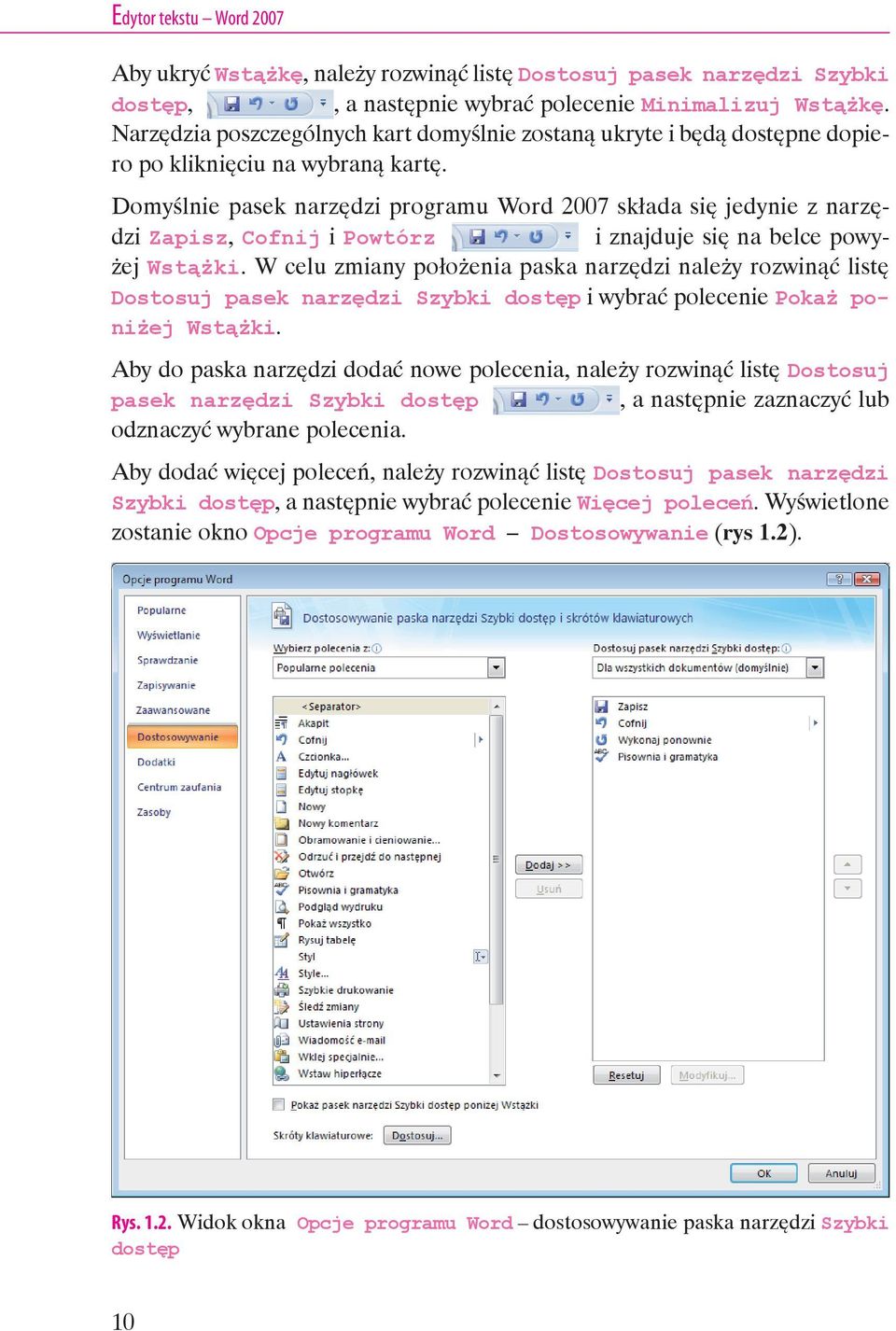Click the Usuń button
Screen dimensions: 896x1331
(x=549, y=890)
